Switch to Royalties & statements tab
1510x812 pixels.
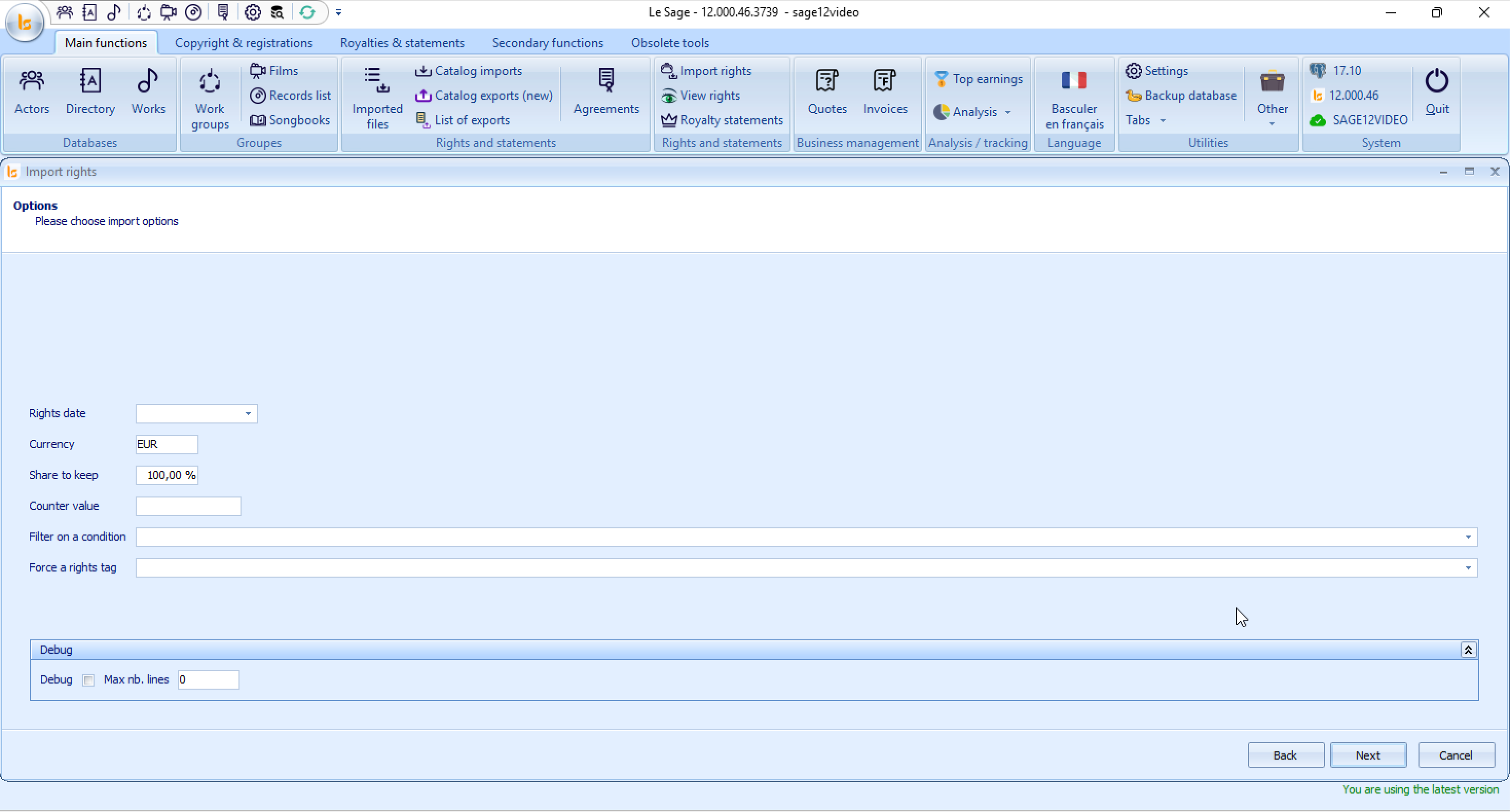pos(402,43)
